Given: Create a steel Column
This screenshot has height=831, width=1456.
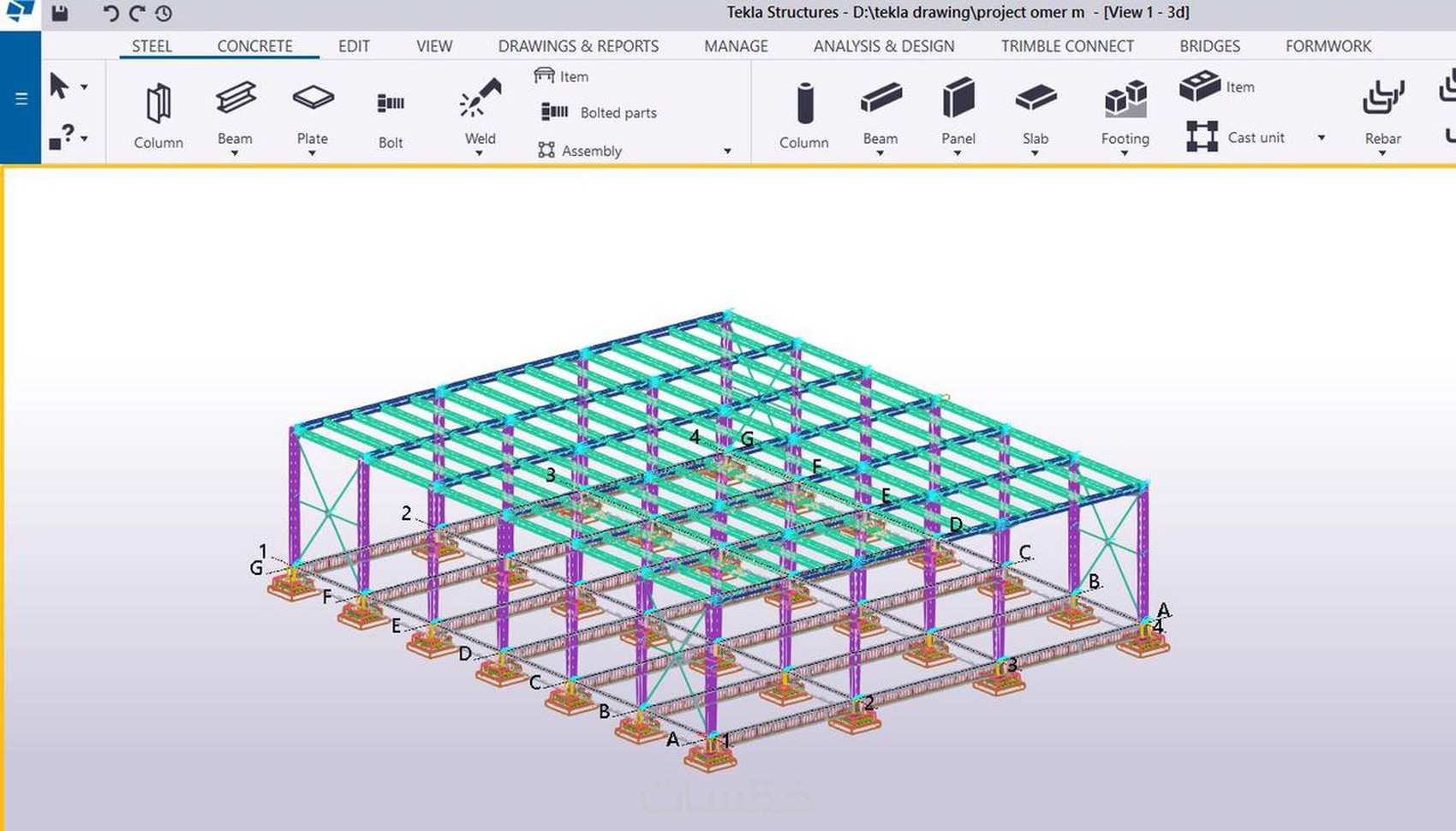Looking at the screenshot, I should click(158, 116).
